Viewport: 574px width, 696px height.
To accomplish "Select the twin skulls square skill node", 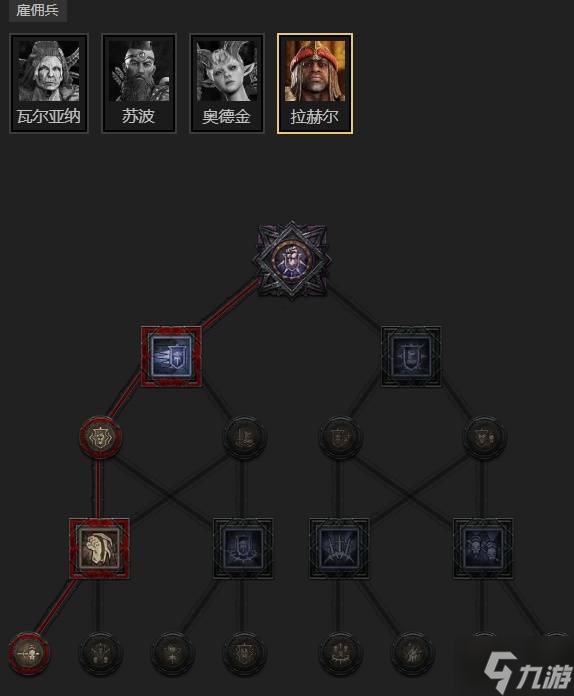I will 483,549.
